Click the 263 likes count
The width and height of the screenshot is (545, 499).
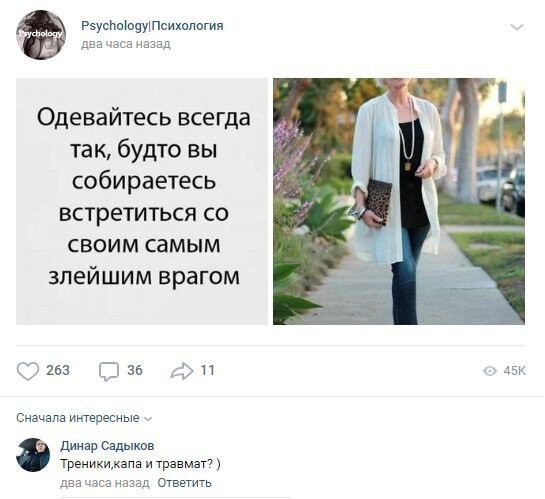pyautogui.click(x=58, y=370)
